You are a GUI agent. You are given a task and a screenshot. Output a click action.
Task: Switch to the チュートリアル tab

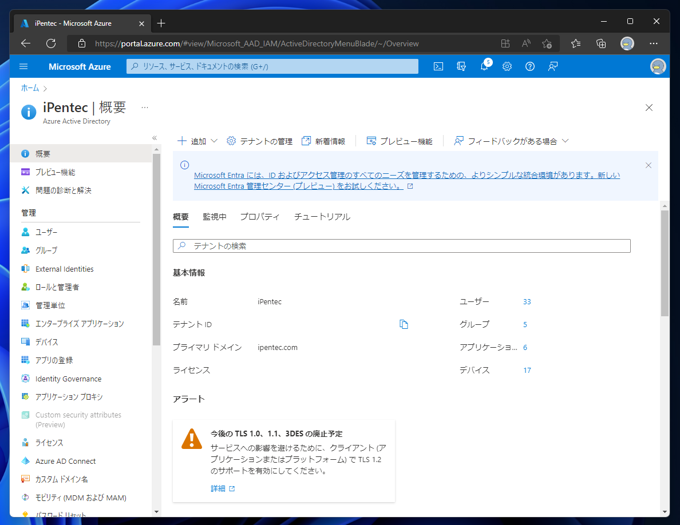322,217
